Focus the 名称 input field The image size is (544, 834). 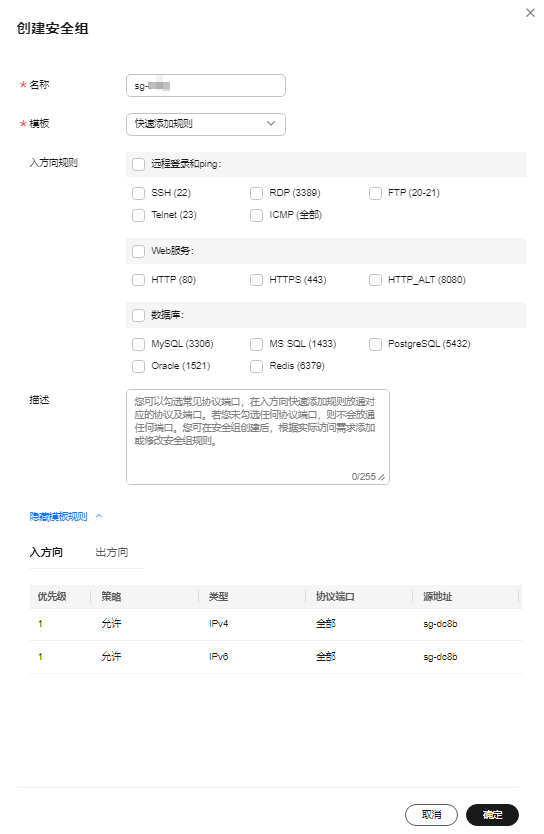click(x=206, y=86)
